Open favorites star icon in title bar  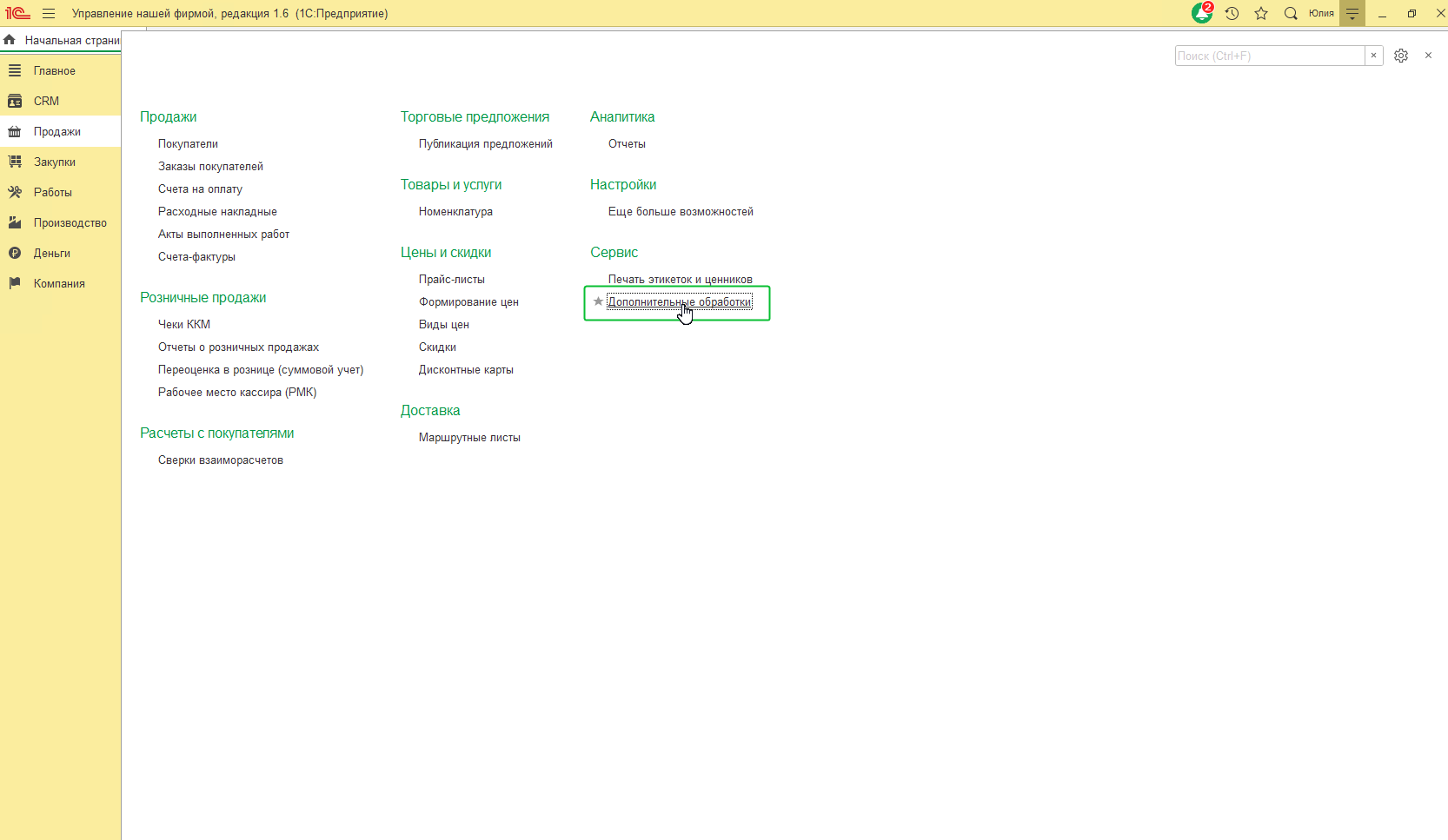pyautogui.click(x=1261, y=13)
